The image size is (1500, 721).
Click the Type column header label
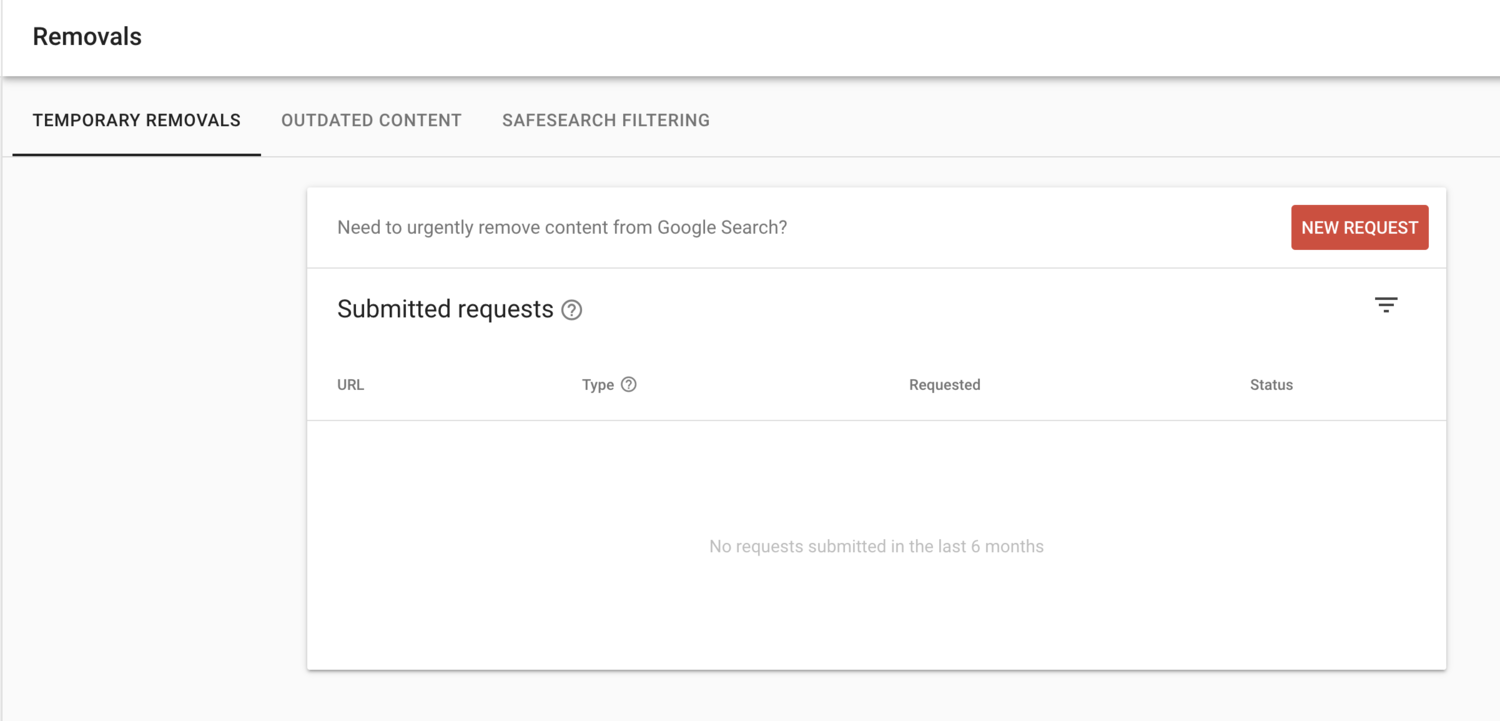coord(598,385)
